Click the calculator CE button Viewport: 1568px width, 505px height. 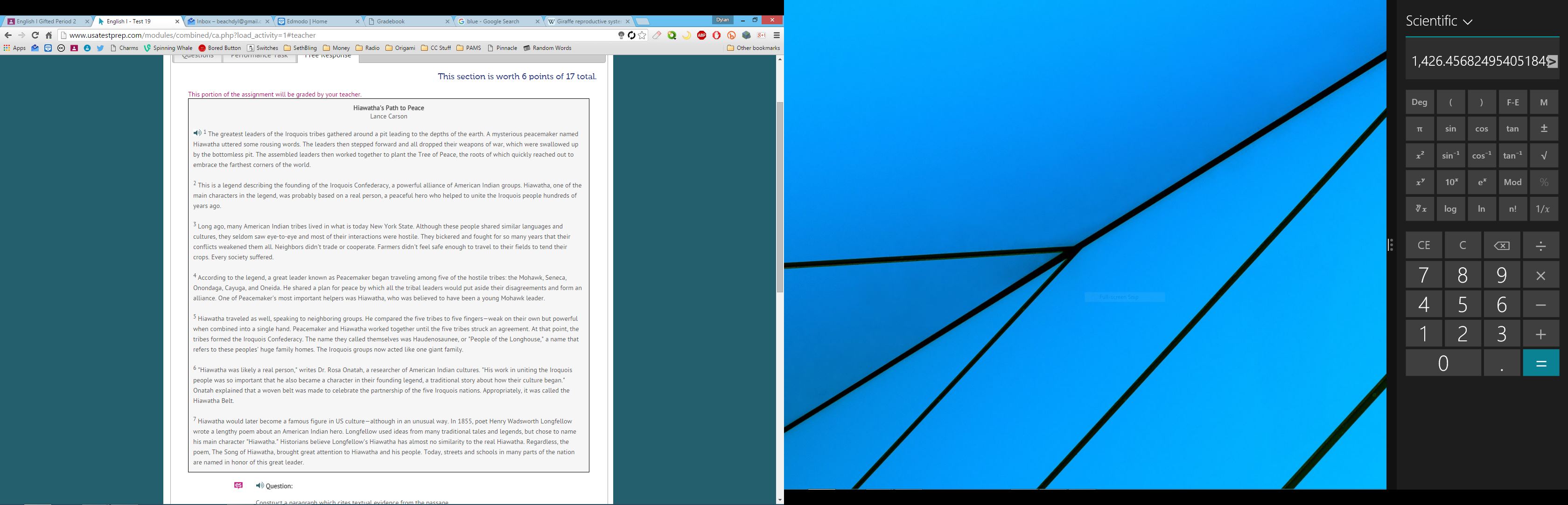click(1424, 245)
